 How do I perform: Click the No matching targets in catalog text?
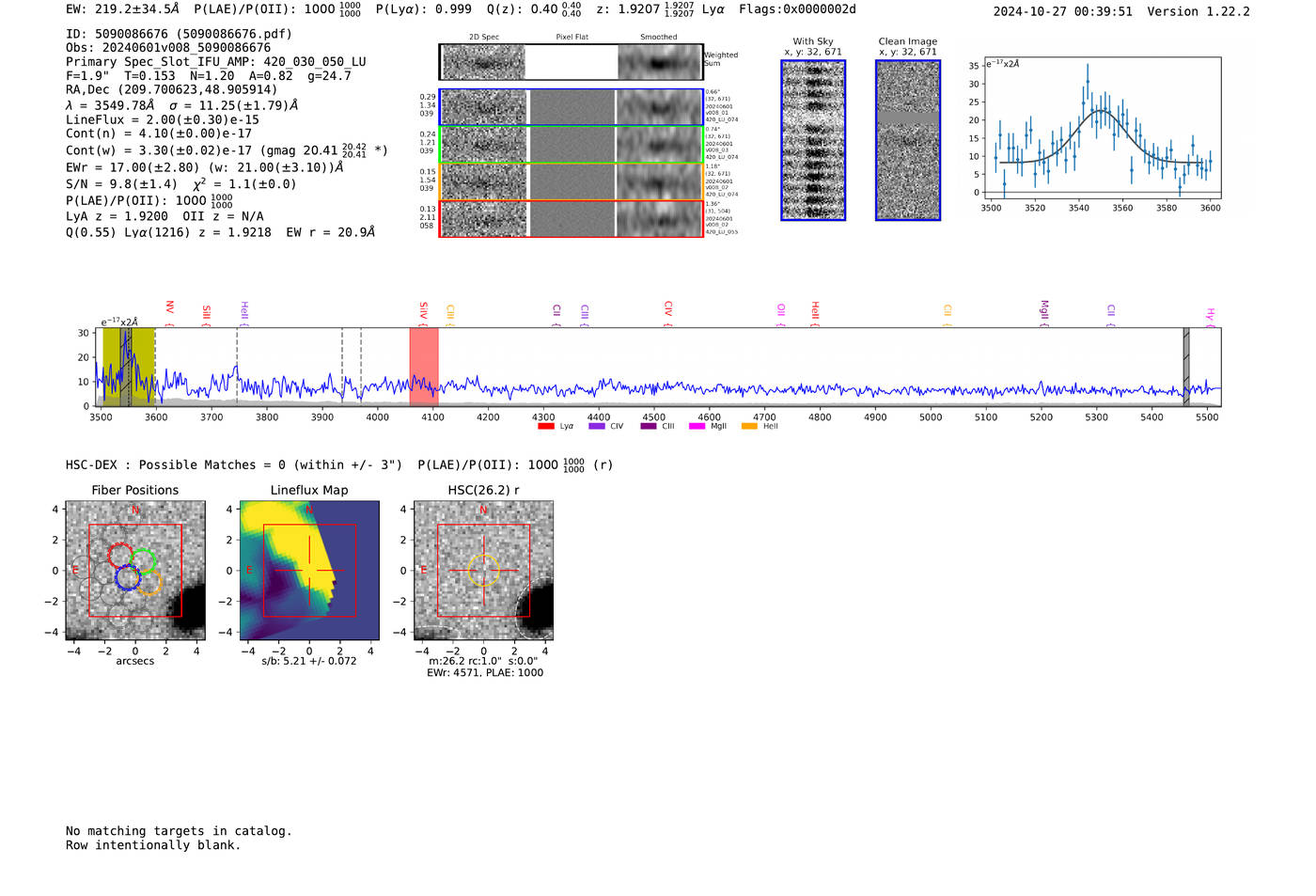pos(179,831)
